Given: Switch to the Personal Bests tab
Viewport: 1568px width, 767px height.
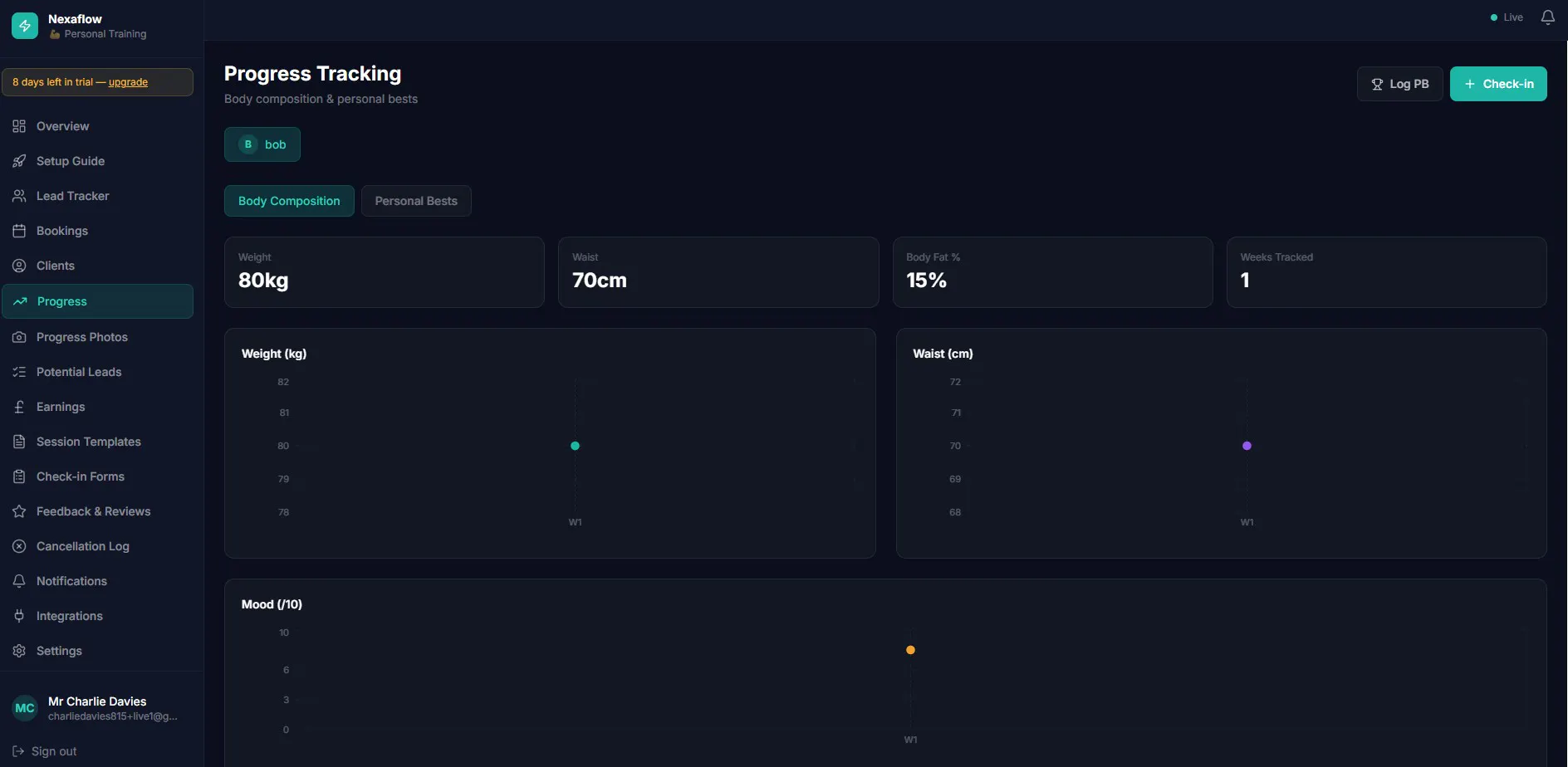Looking at the screenshot, I should pyautogui.click(x=416, y=201).
